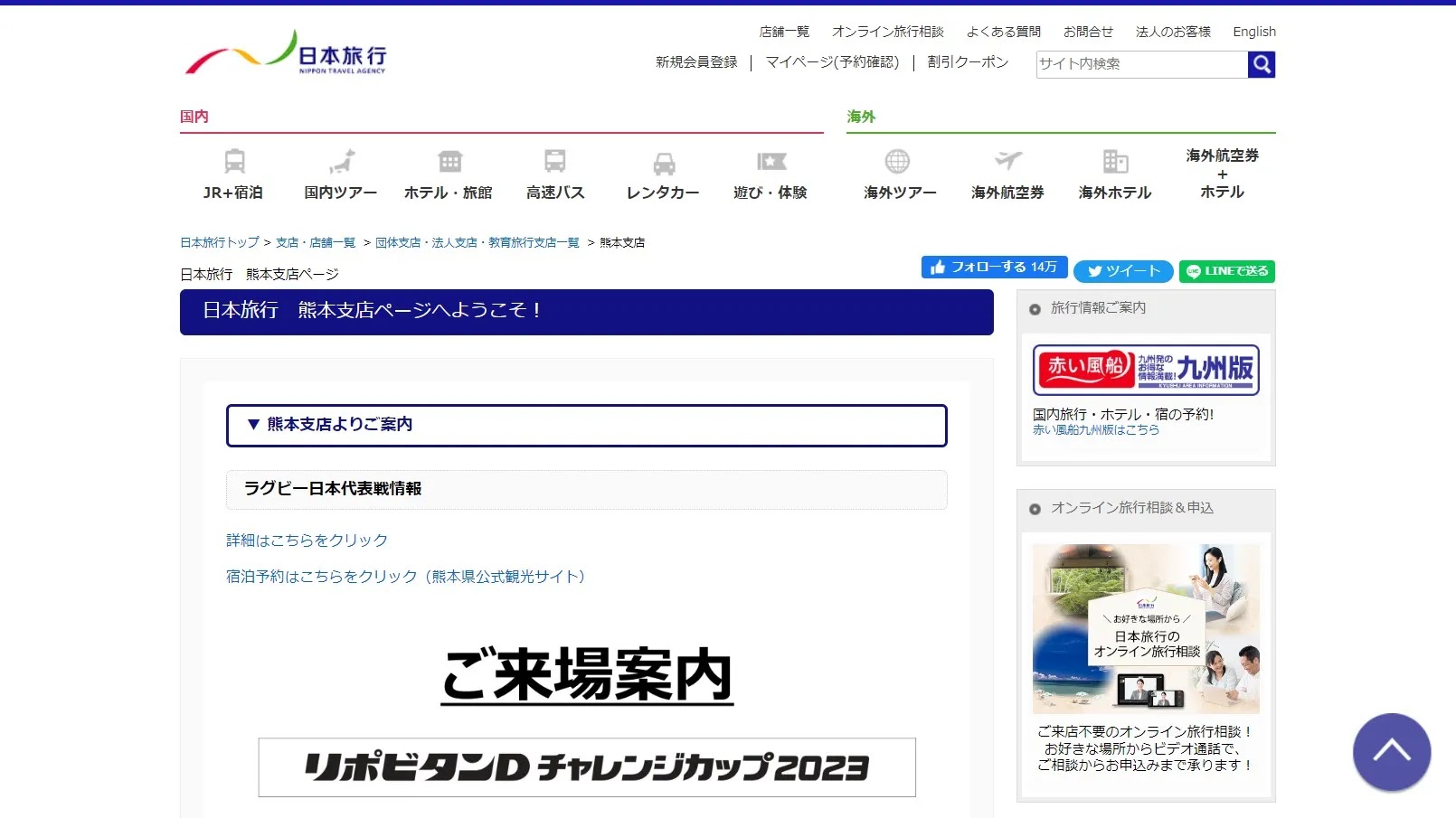Open 海外航空券+ホテル menu item
Screen dimensions: 1456x818
point(1222,174)
